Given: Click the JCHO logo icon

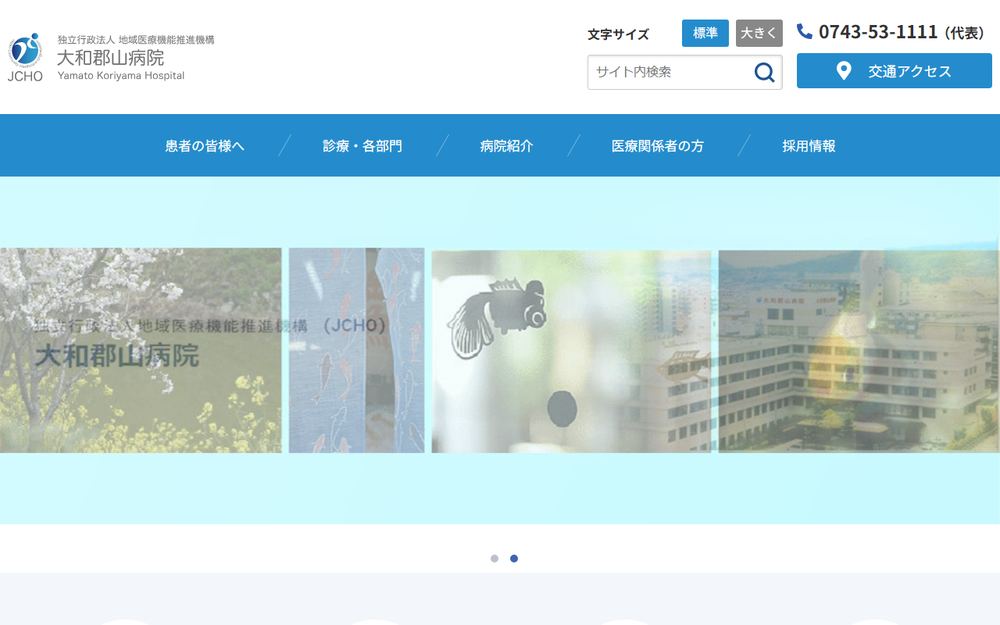Looking at the screenshot, I should pyautogui.click(x=25, y=57).
